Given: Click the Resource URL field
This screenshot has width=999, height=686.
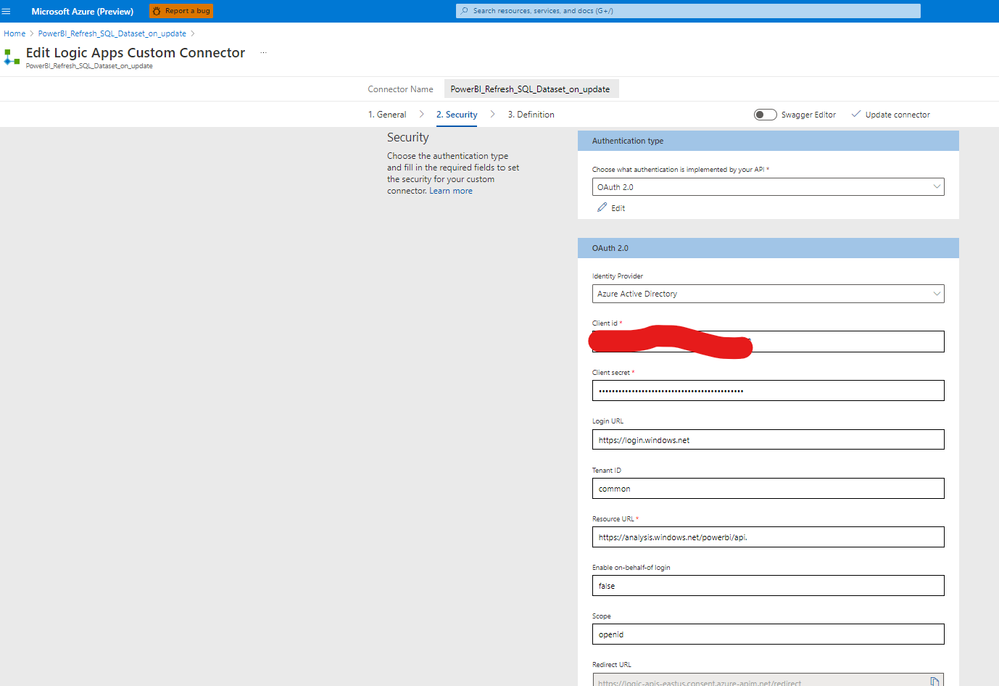Looking at the screenshot, I should click(x=768, y=537).
